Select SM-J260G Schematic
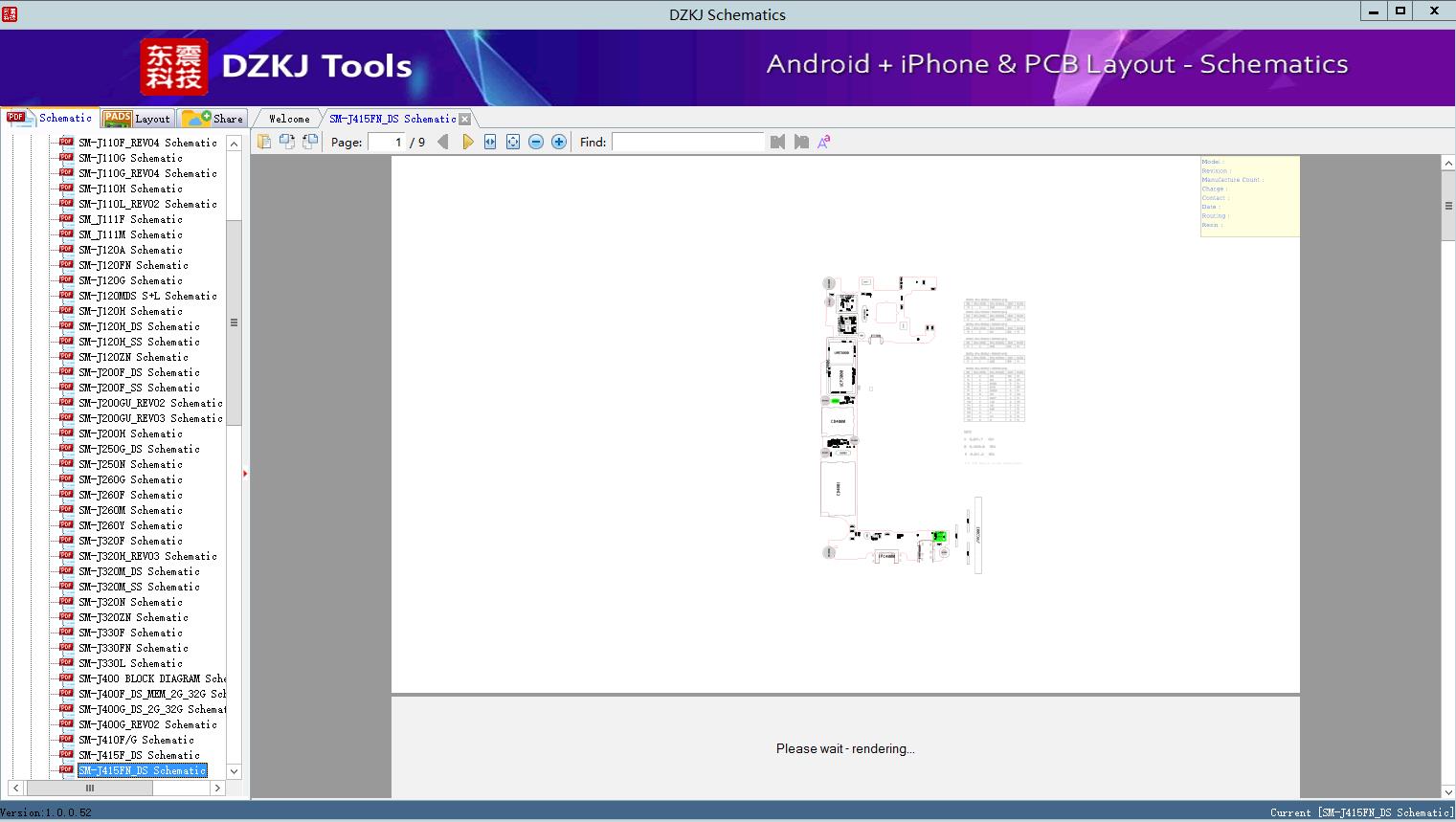The height and width of the screenshot is (822, 1456). 130,479
